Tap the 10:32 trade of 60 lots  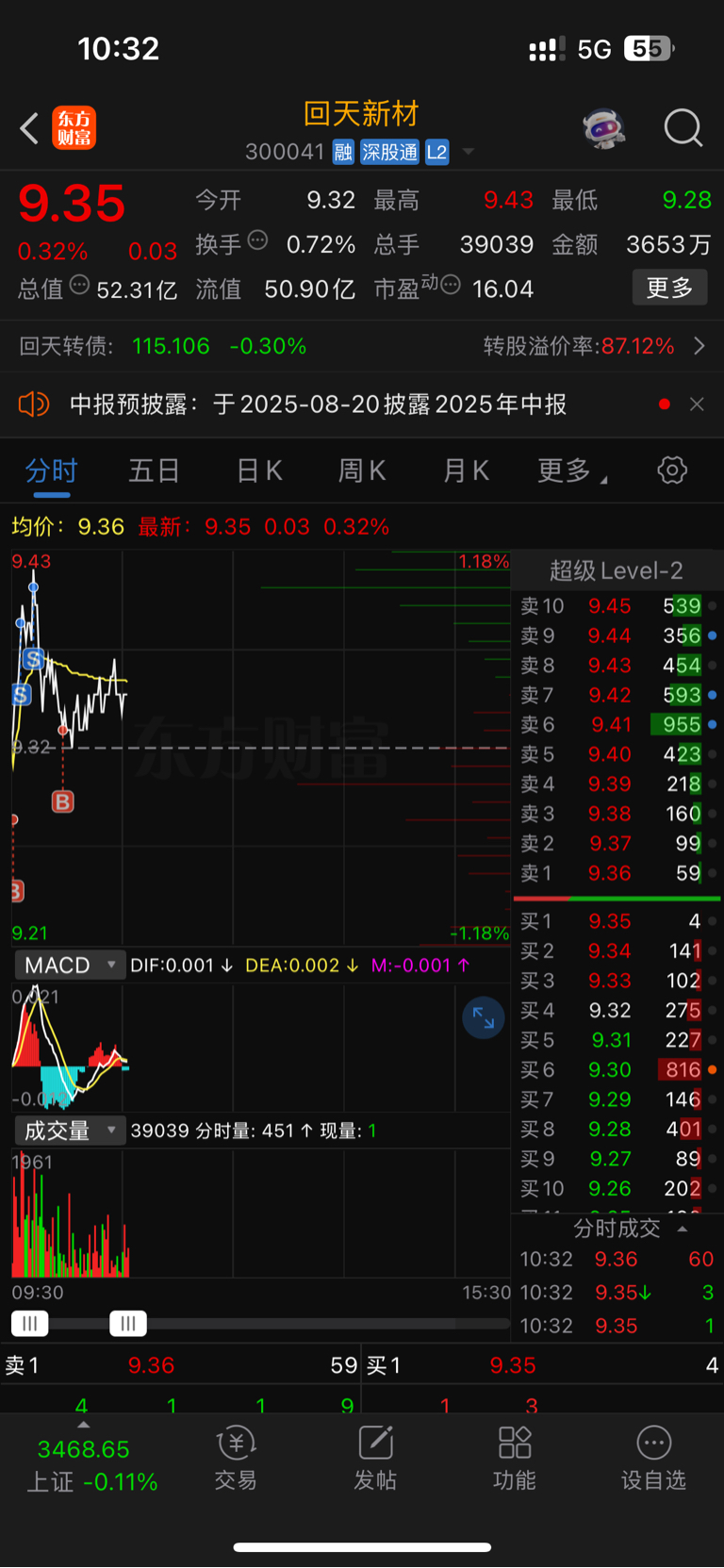coord(617,1260)
